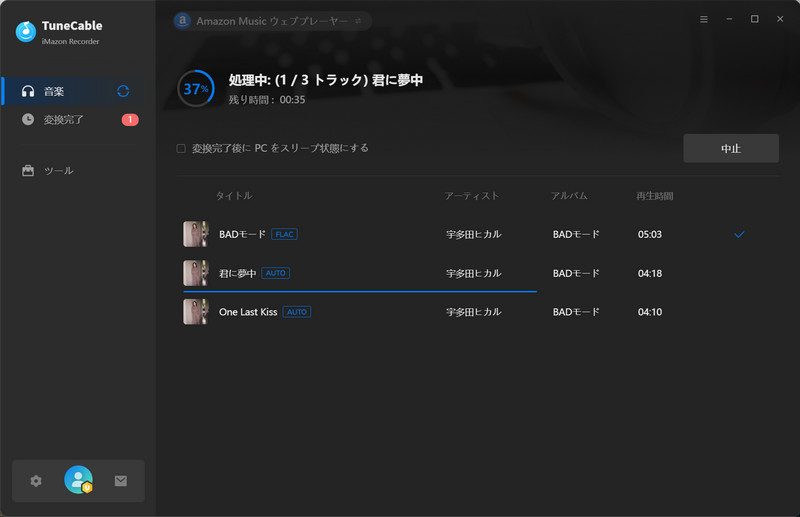Click the アーティスト column header

pyautogui.click(x=472, y=196)
